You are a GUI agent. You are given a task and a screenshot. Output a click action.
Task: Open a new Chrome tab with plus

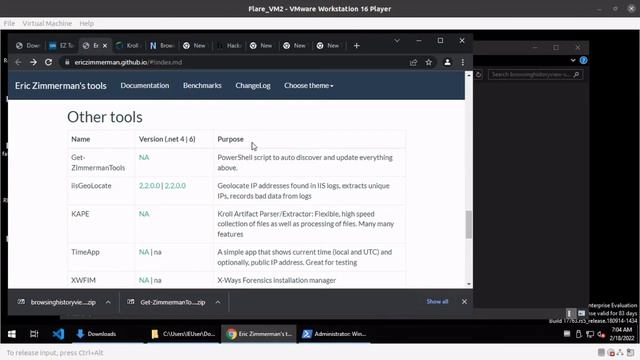pos(356,46)
